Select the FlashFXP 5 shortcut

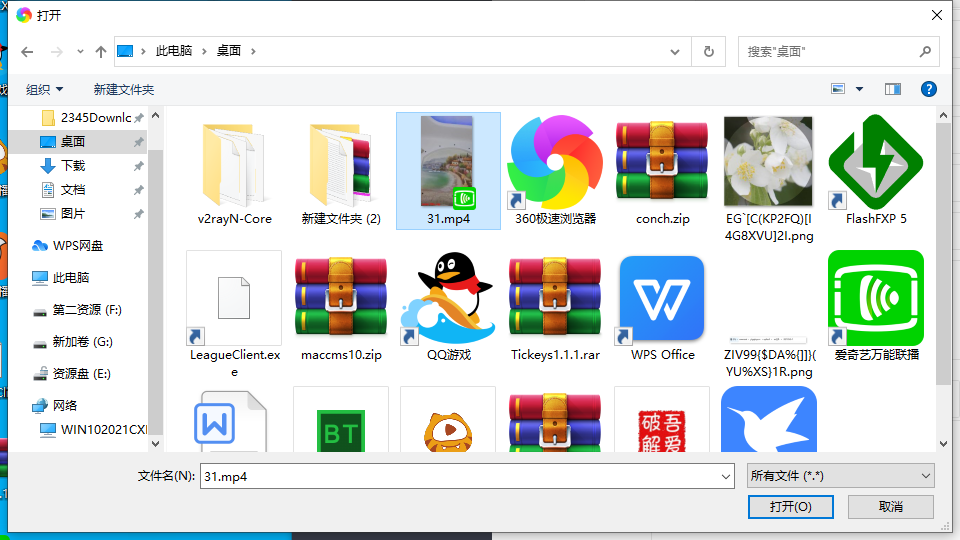click(876, 171)
